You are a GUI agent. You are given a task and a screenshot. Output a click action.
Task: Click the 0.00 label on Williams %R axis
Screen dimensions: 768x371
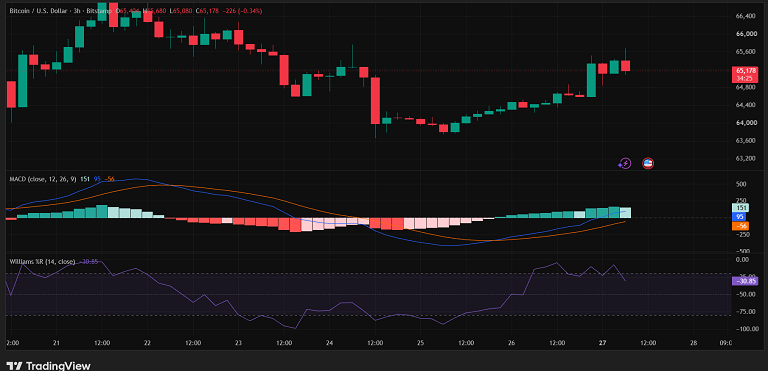(x=742, y=259)
